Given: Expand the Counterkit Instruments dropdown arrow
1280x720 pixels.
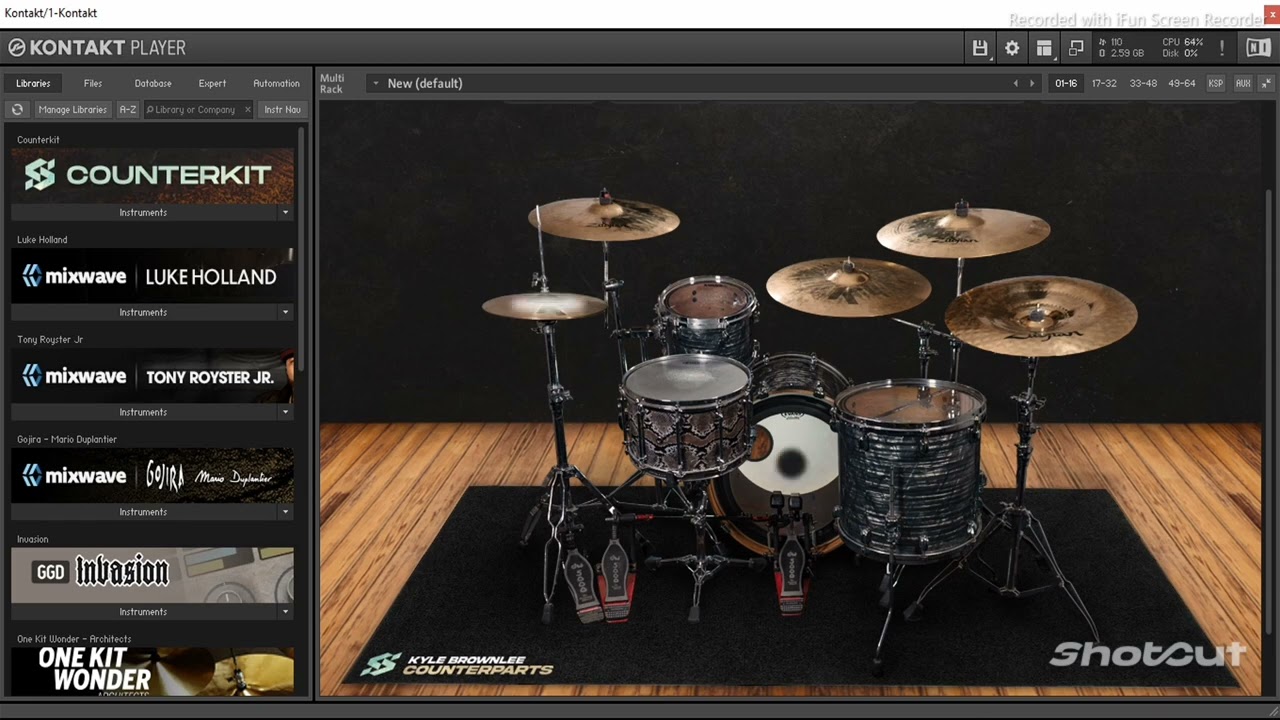Looking at the screenshot, I should (285, 212).
